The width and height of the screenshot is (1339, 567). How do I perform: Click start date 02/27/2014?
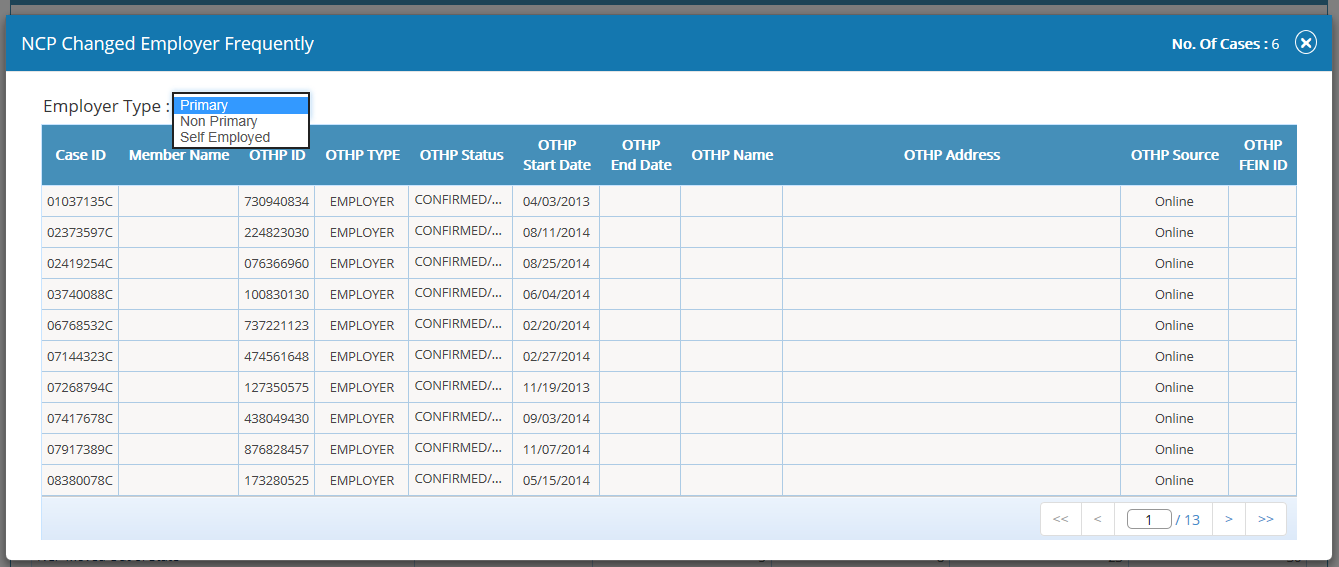point(556,356)
